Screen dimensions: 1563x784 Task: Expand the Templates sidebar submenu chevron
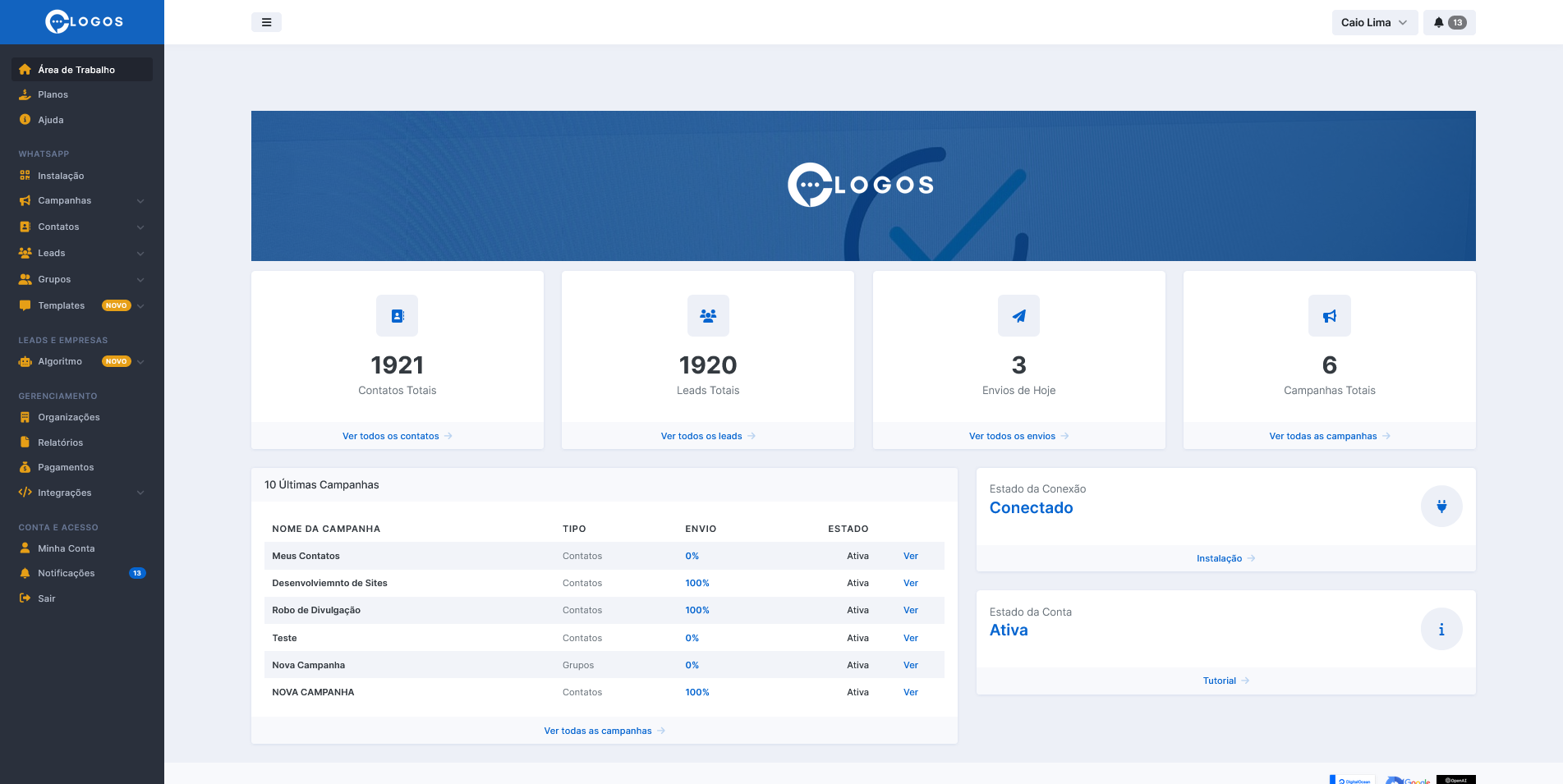pyautogui.click(x=140, y=306)
